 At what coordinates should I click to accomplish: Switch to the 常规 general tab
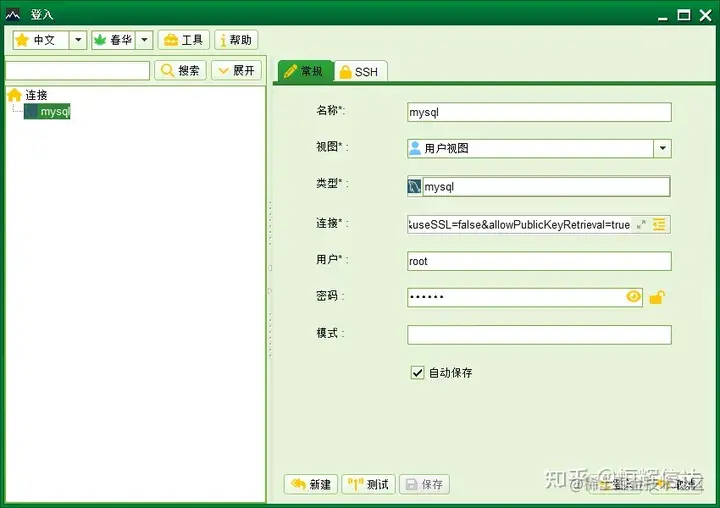point(304,71)
